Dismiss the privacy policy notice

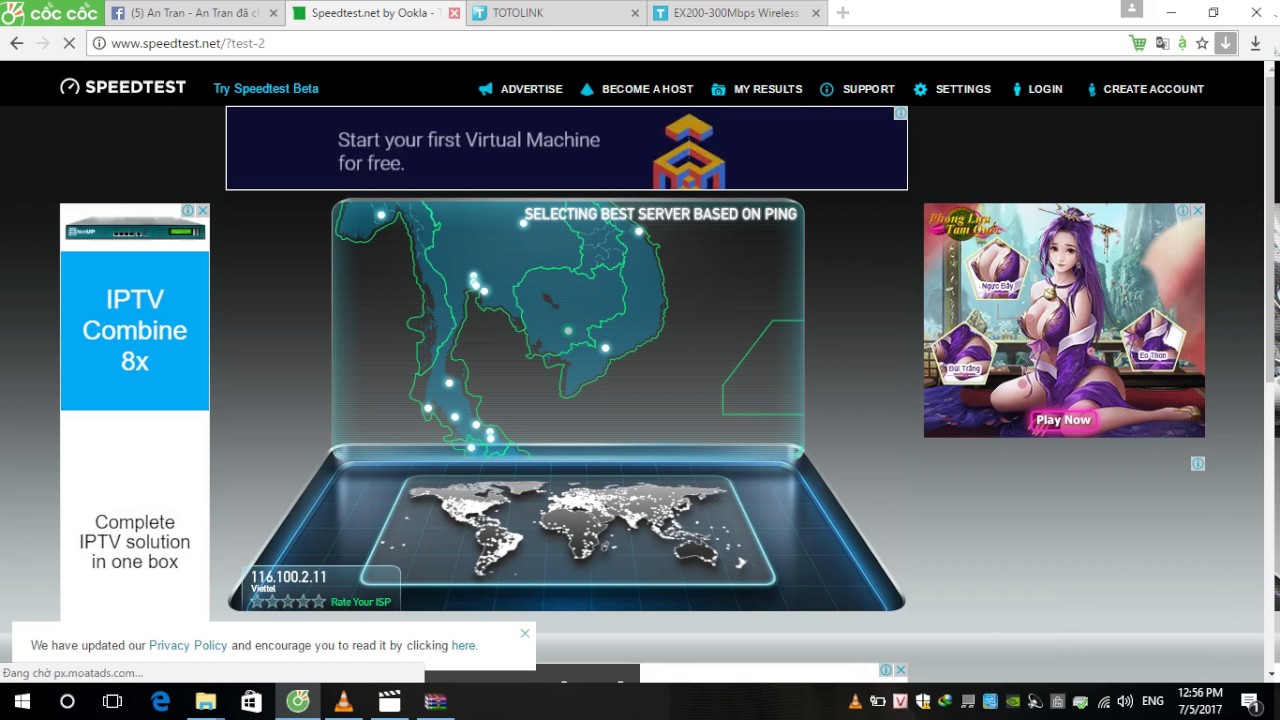tap(525, 633)
